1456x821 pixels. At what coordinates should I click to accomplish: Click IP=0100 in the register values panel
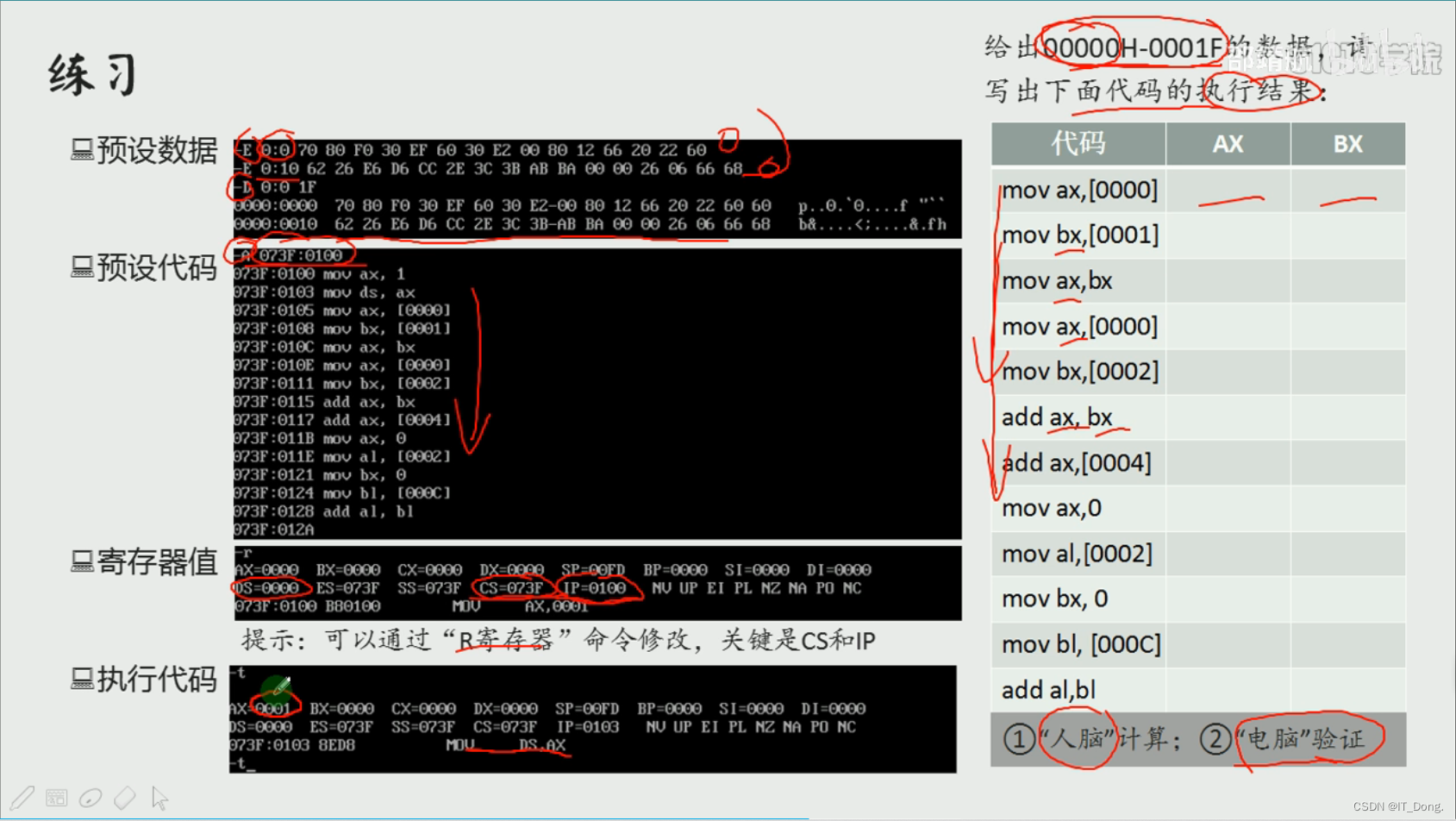click(594, 588)
